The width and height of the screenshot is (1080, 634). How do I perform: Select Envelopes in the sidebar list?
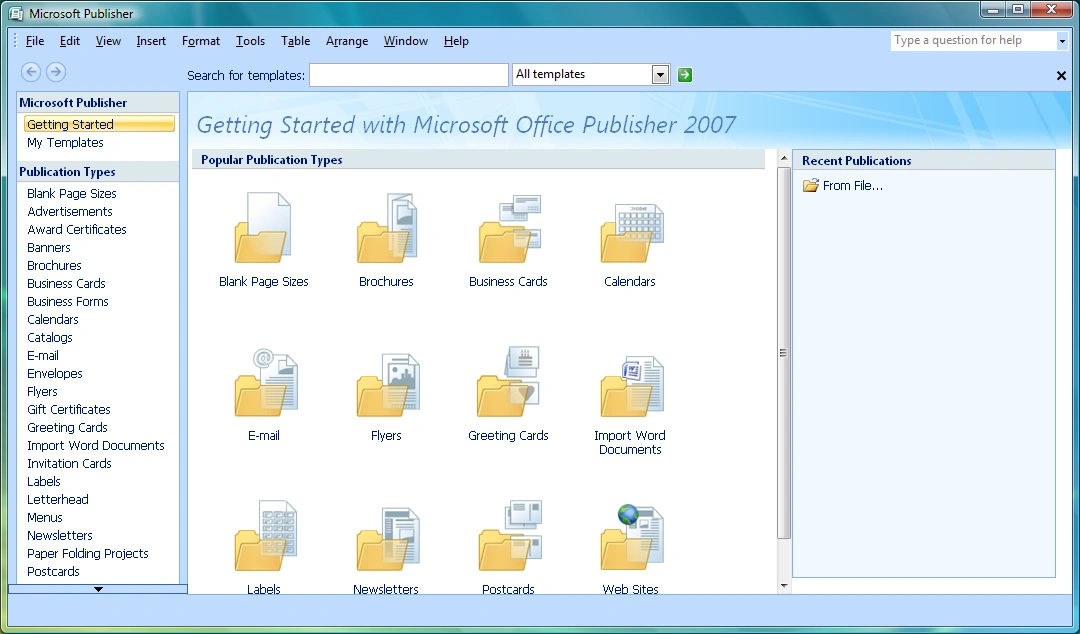[55, 374]
